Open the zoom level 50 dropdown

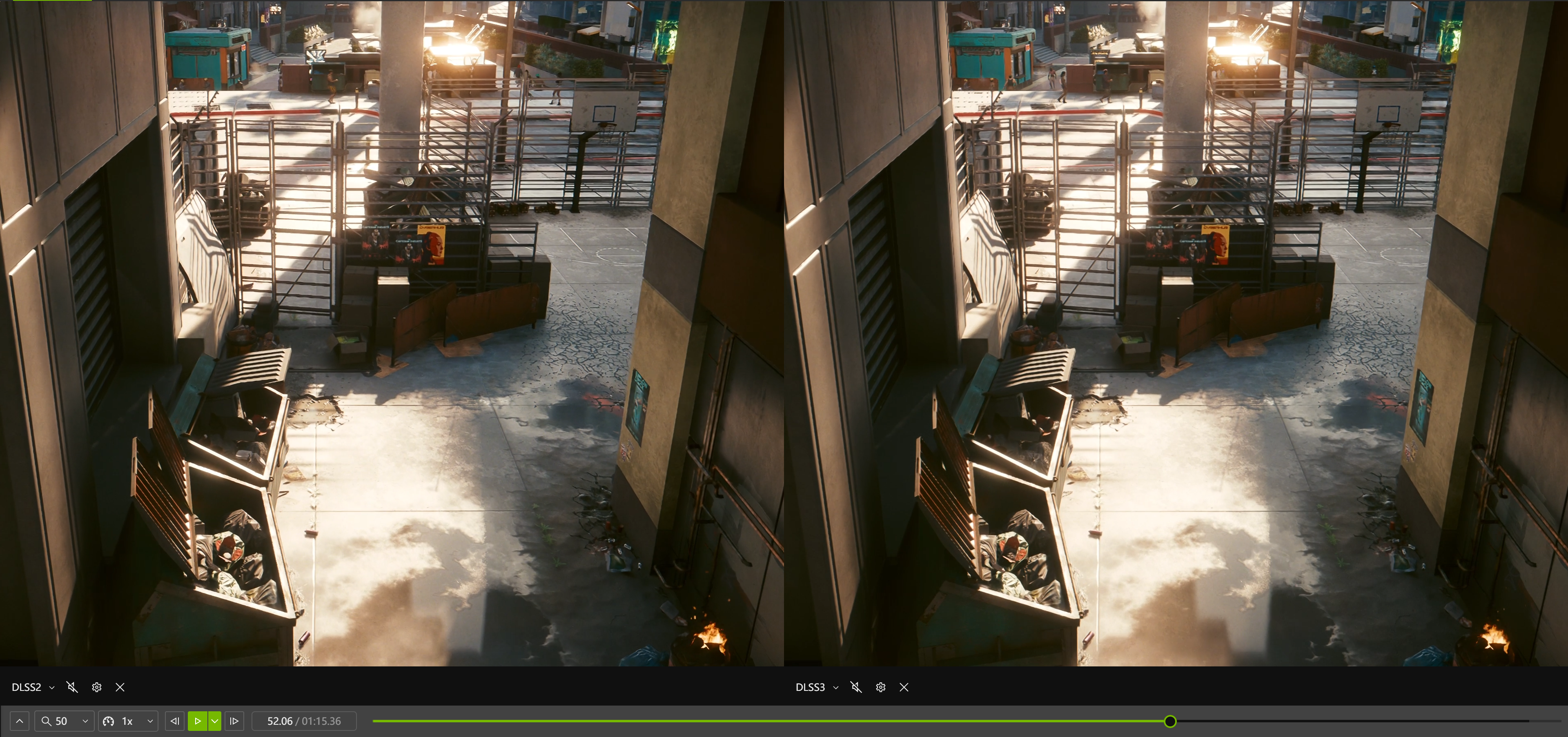85,721
